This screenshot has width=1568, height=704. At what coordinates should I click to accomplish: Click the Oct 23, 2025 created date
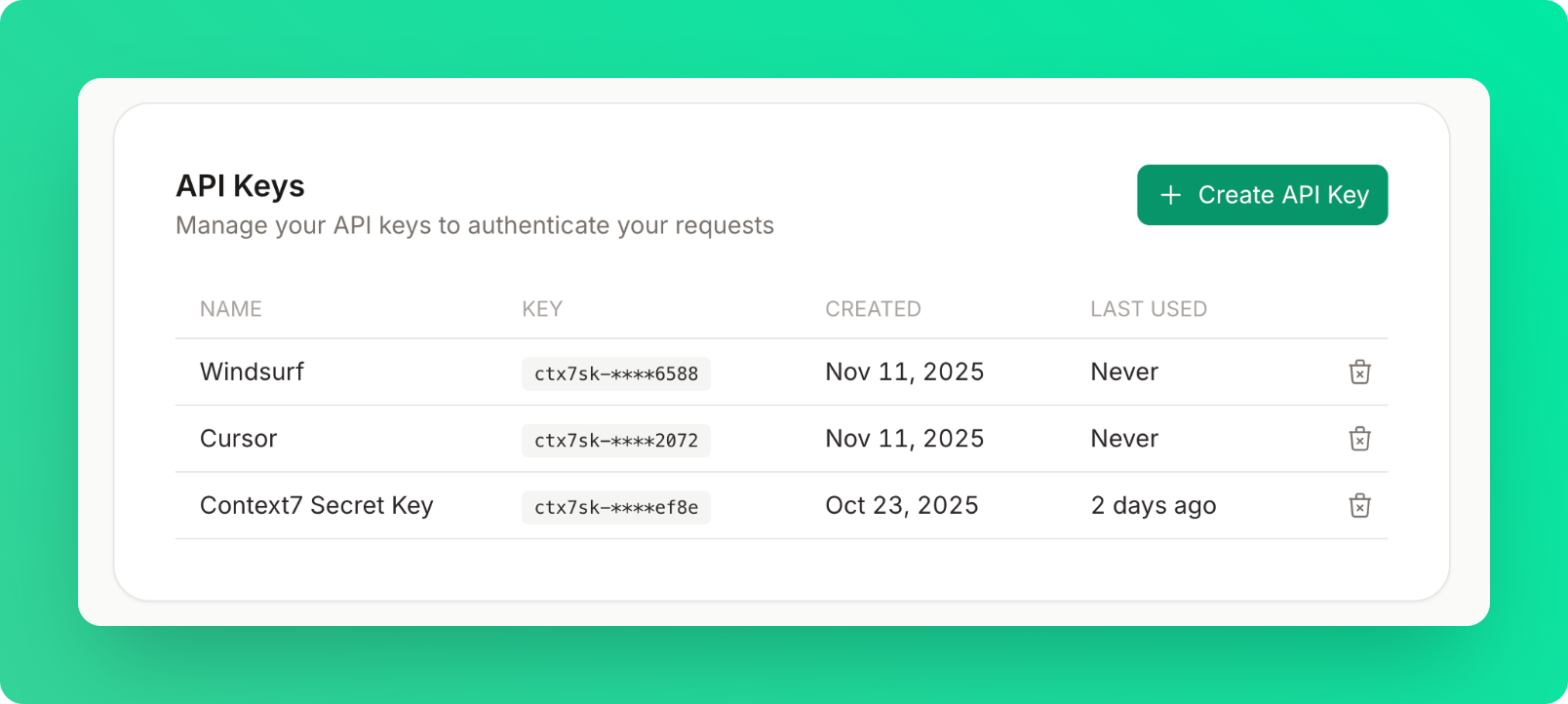[x=901, y=505]
